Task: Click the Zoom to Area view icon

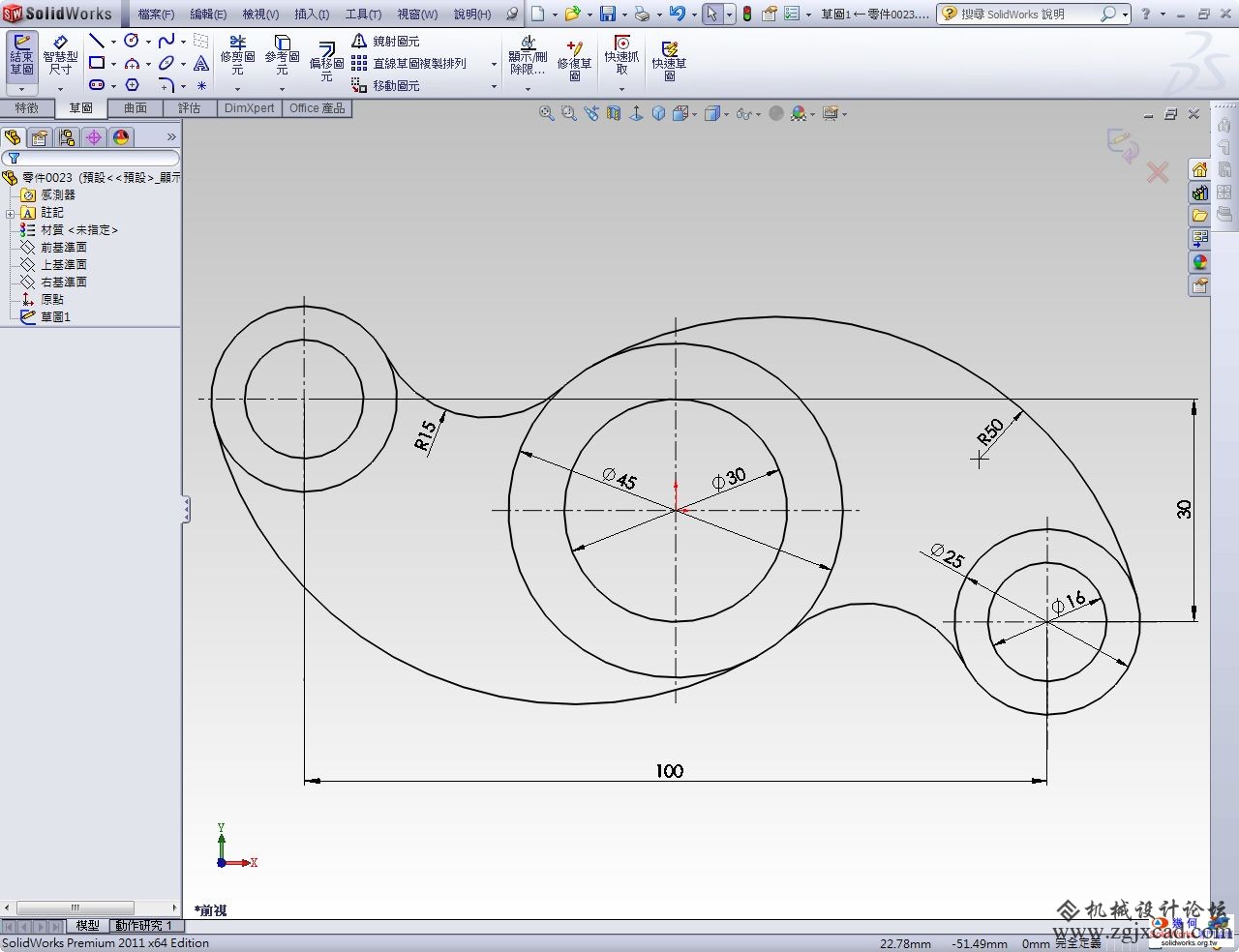Action: tap(568, 113)
